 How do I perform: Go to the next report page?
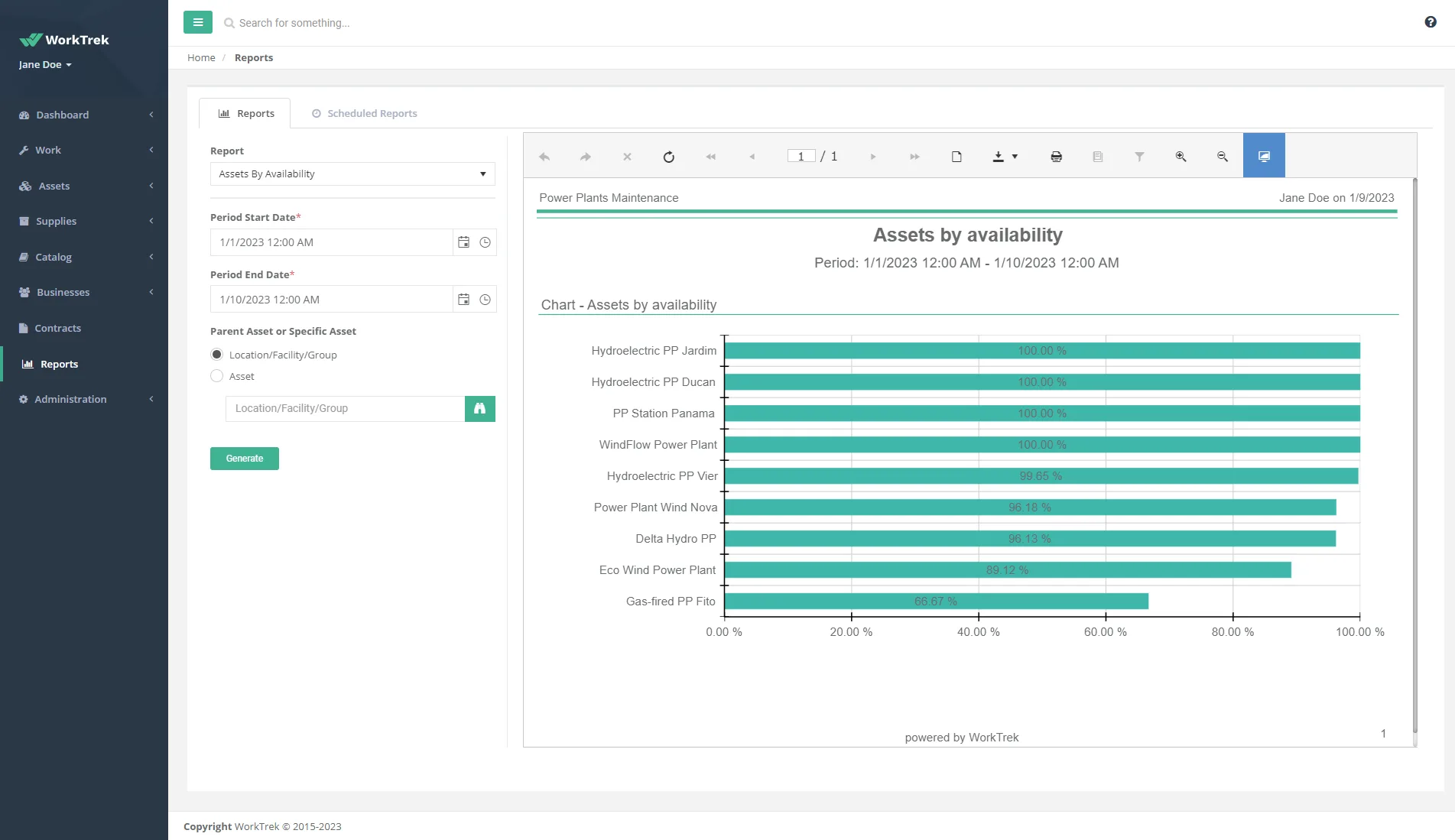(x=873, y=157)
